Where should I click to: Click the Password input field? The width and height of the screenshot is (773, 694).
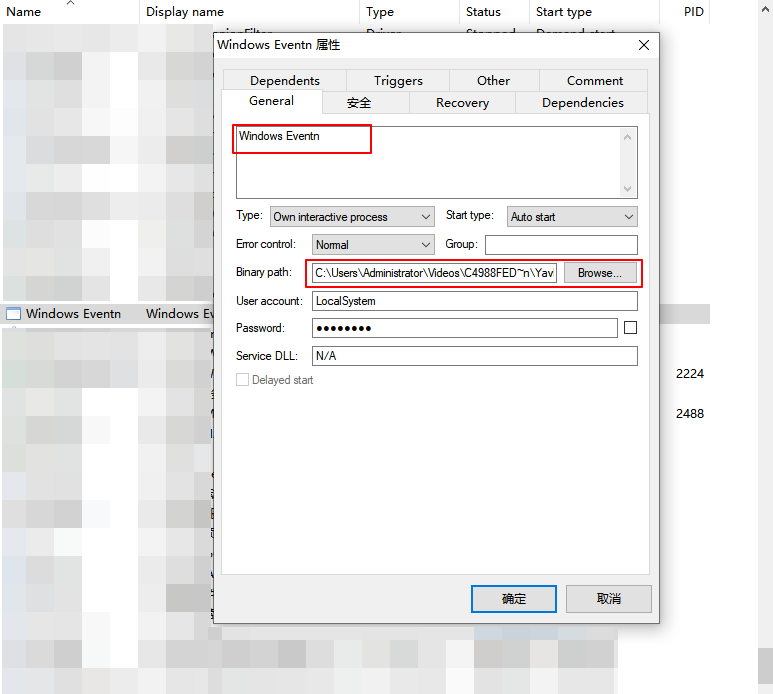464,328
